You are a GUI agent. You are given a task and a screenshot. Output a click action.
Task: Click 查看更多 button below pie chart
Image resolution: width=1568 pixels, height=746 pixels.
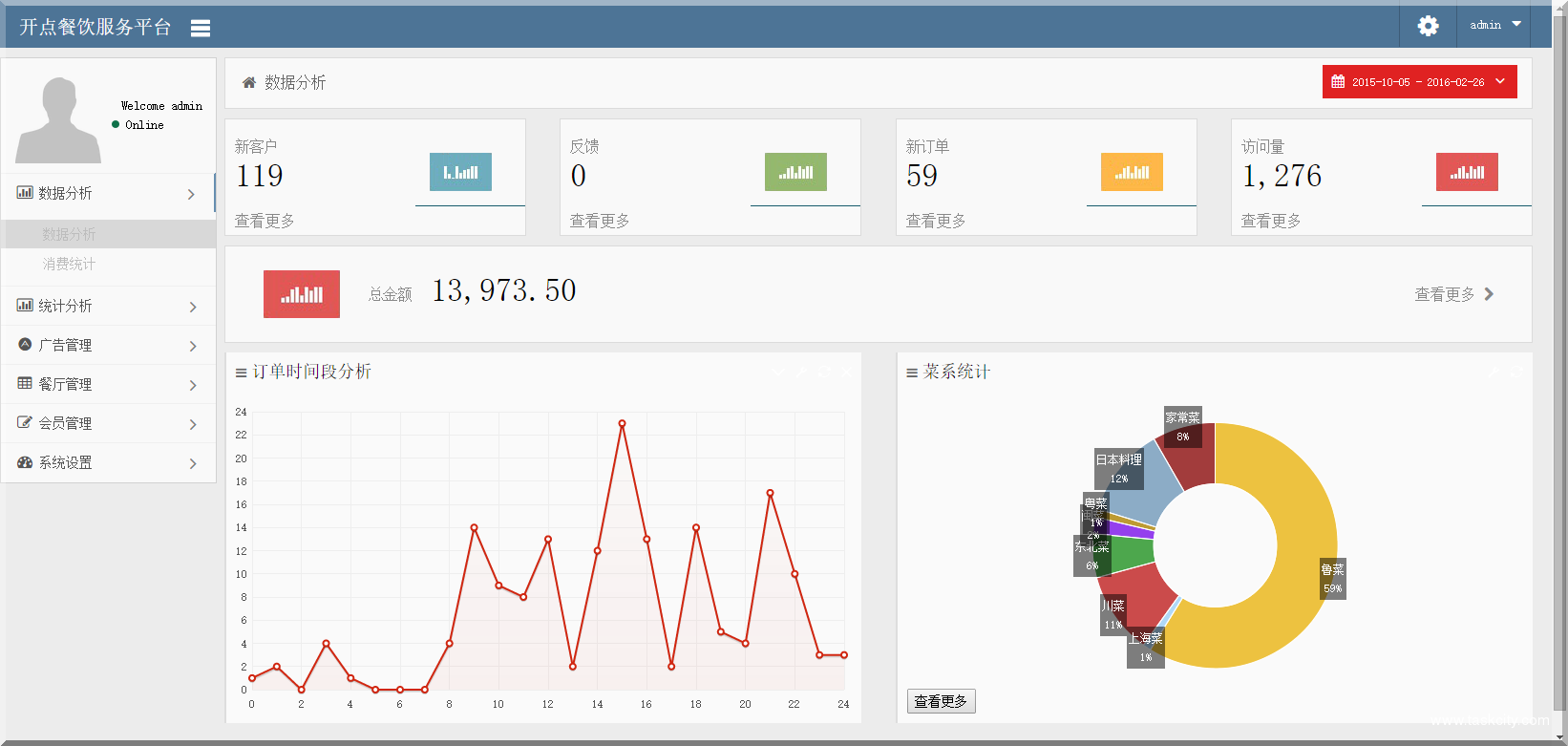(941, 701)
